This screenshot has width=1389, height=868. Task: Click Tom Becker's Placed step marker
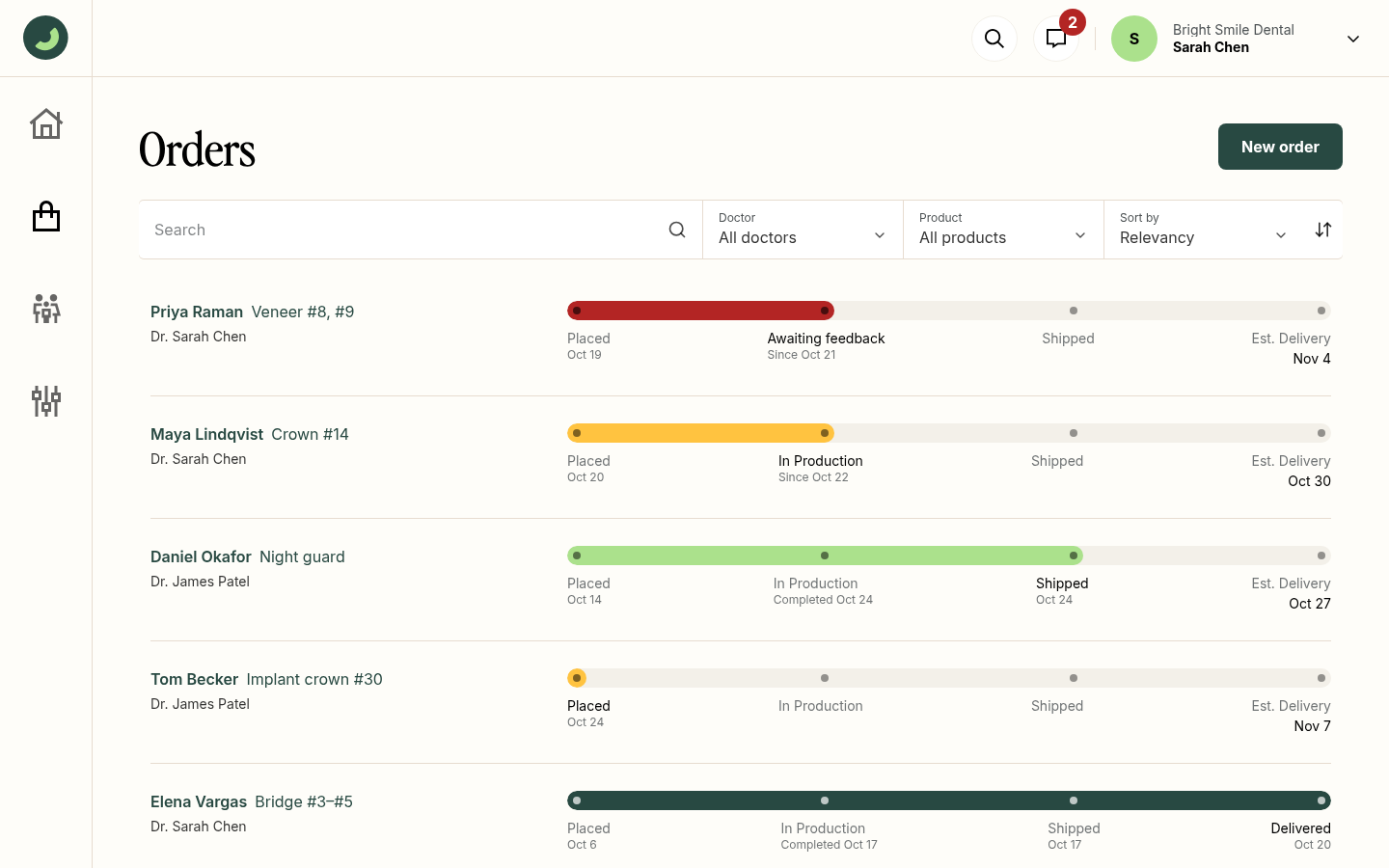click(x=577, y=678)
